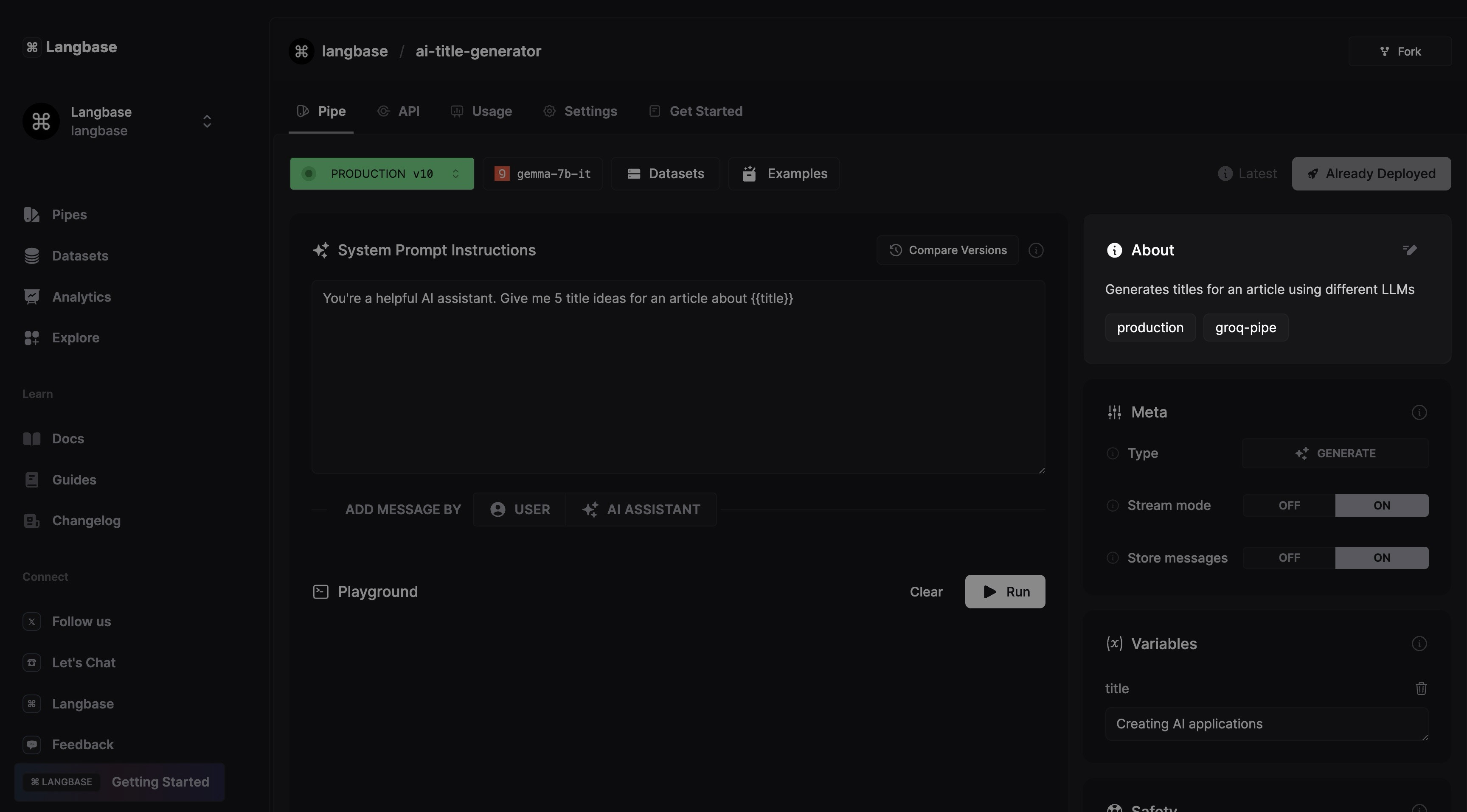Click Variables section info icon
Screen dimensions: 1467x812
(x=1419, y=644)
